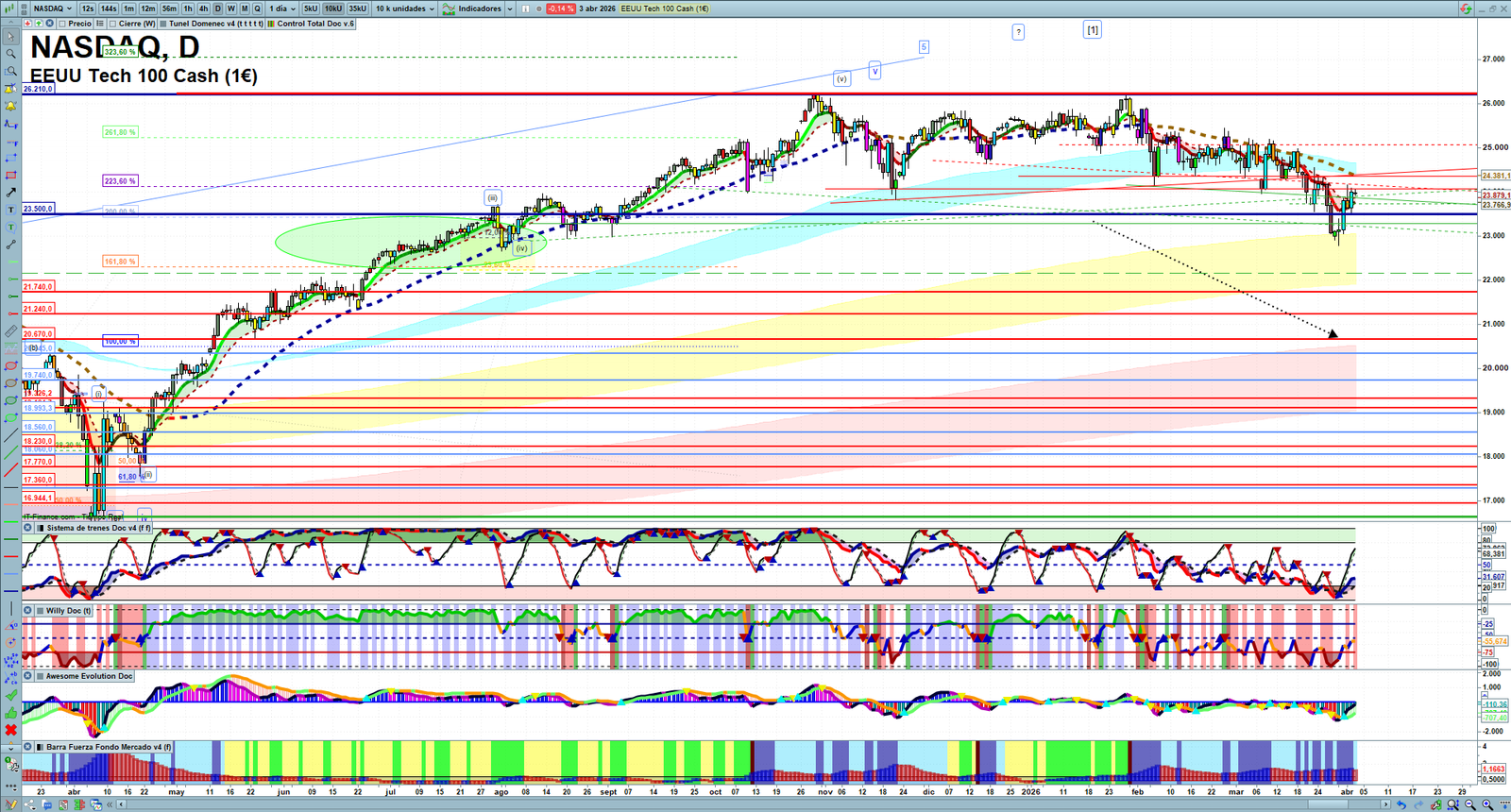Viewport: 1511px width, 812px height.
Task: Open the Awesome Evolution Doc panel title
Action: [90, 676]
